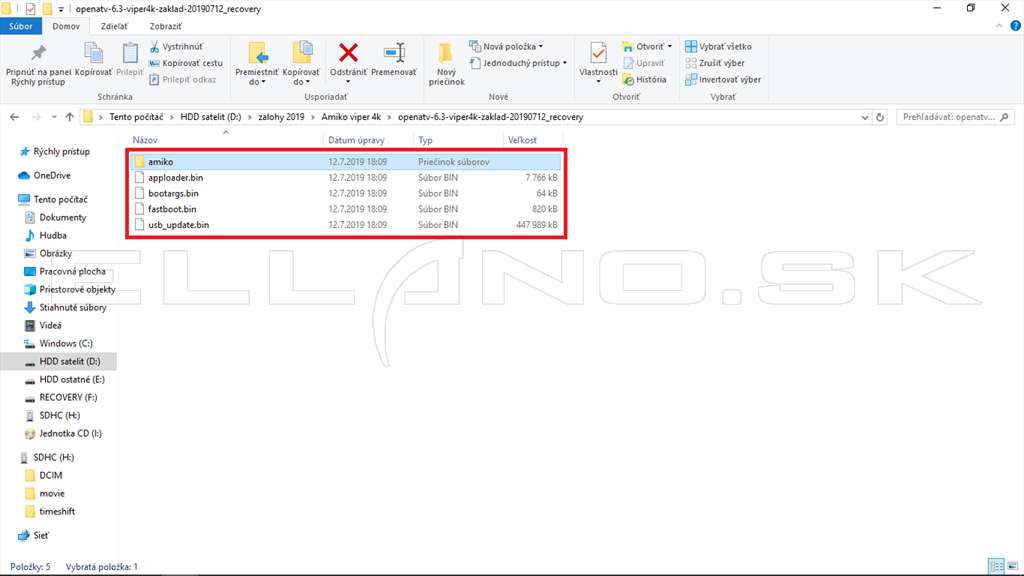Click Prilepiť odkaz
Viewport: 1024px width, 576px height.
[183, 79]
